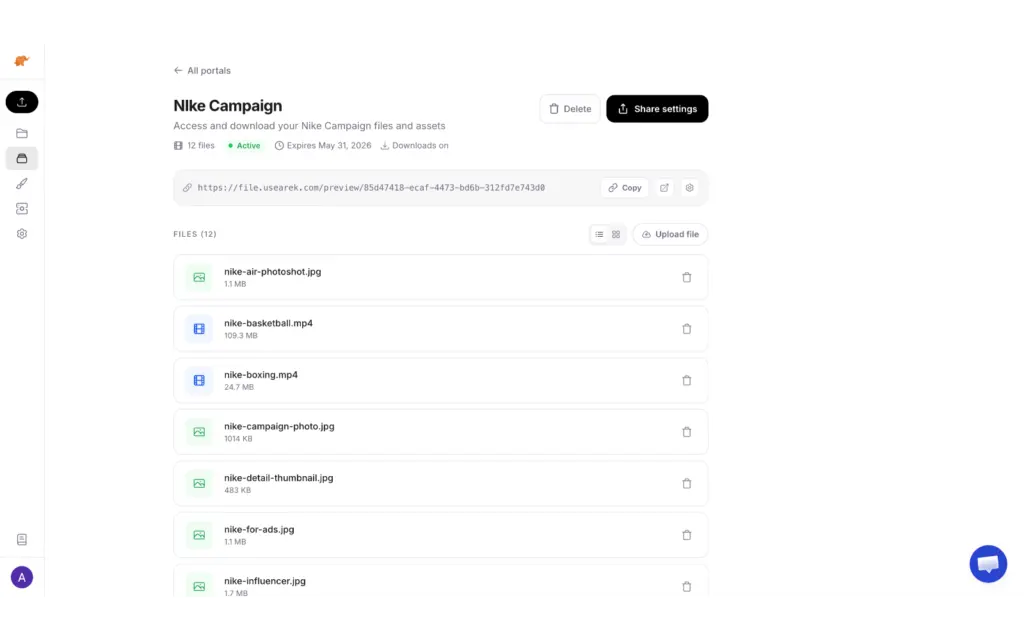
Task: Click the '109.3 MB' file size
Action: pos(240,336)
